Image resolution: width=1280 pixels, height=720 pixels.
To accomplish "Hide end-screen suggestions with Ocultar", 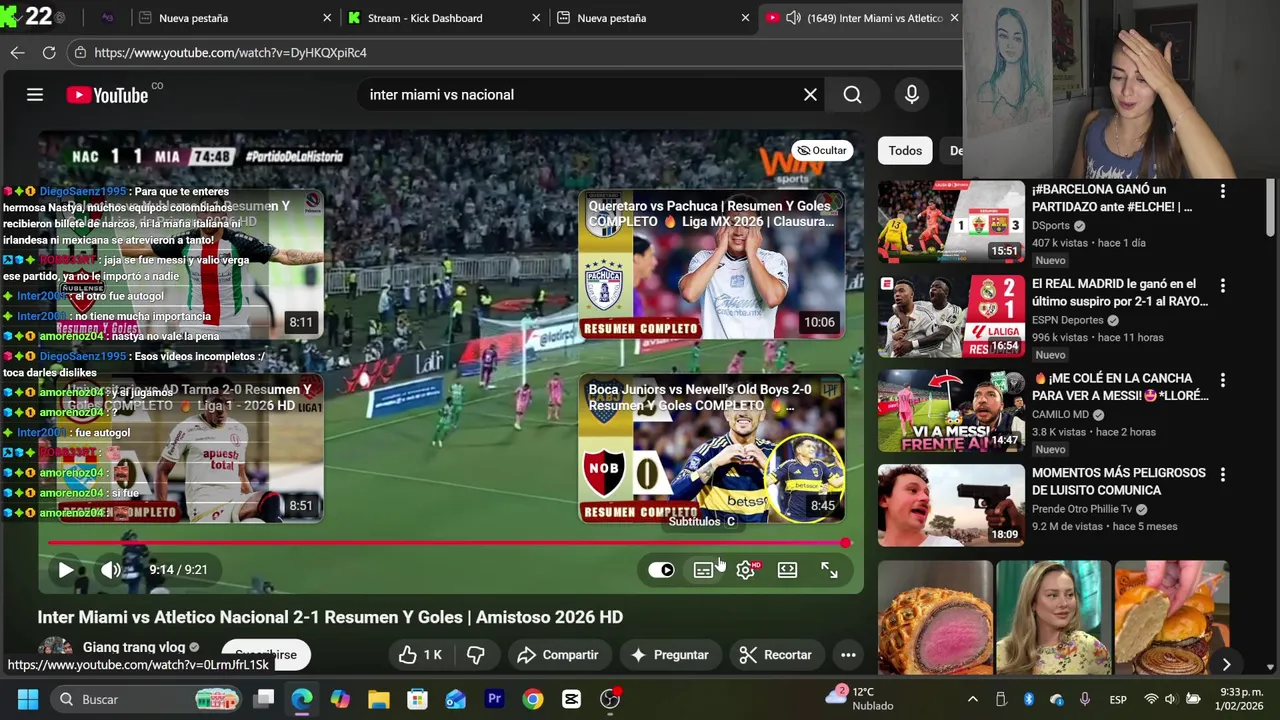I will coord(822,150).
